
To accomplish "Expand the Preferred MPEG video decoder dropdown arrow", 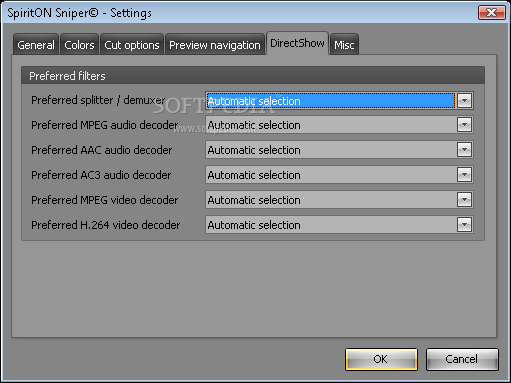I will (464, 200).
